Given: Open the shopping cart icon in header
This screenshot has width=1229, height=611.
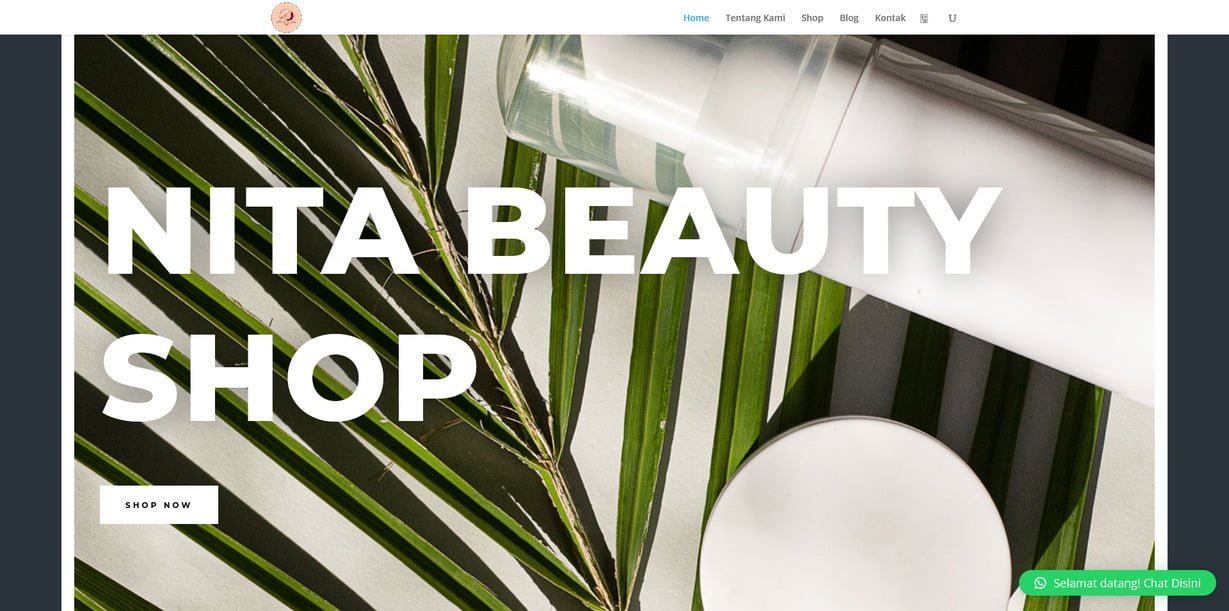Looking at the screenshot, I should tap(924, 18).
